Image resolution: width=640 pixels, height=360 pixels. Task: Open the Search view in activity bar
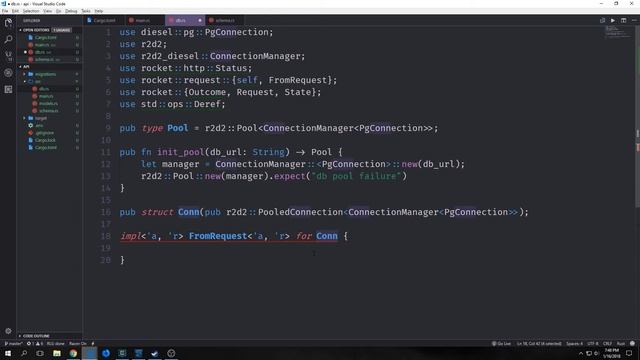coord(8,39)
